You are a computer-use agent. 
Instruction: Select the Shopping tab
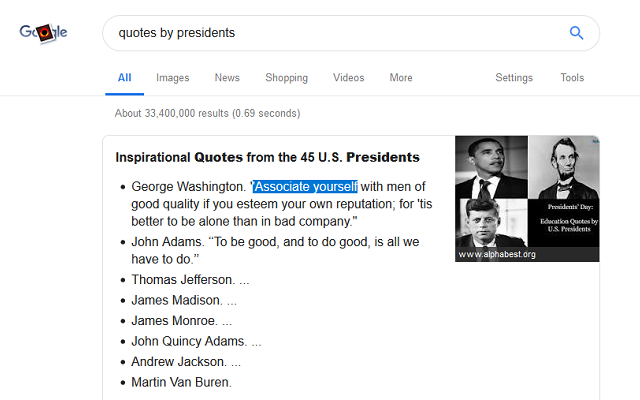(x=286, y=78)
